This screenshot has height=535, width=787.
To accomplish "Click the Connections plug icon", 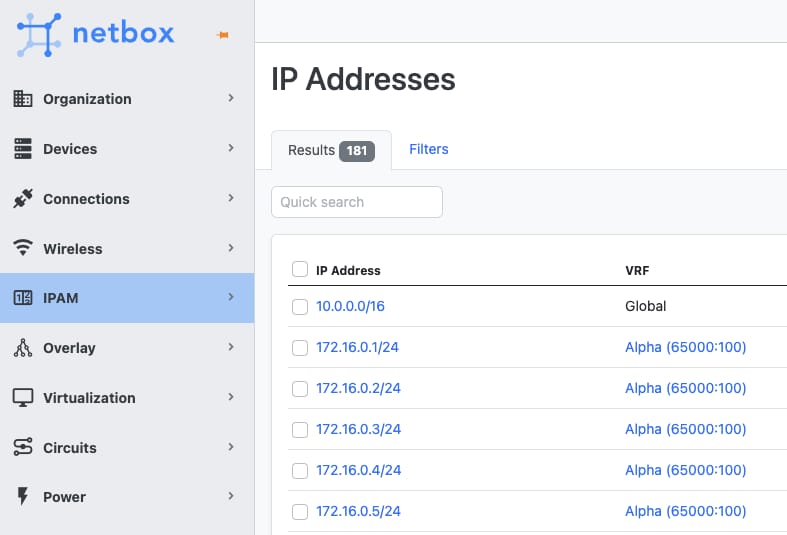I will click(x=23, y=199).
